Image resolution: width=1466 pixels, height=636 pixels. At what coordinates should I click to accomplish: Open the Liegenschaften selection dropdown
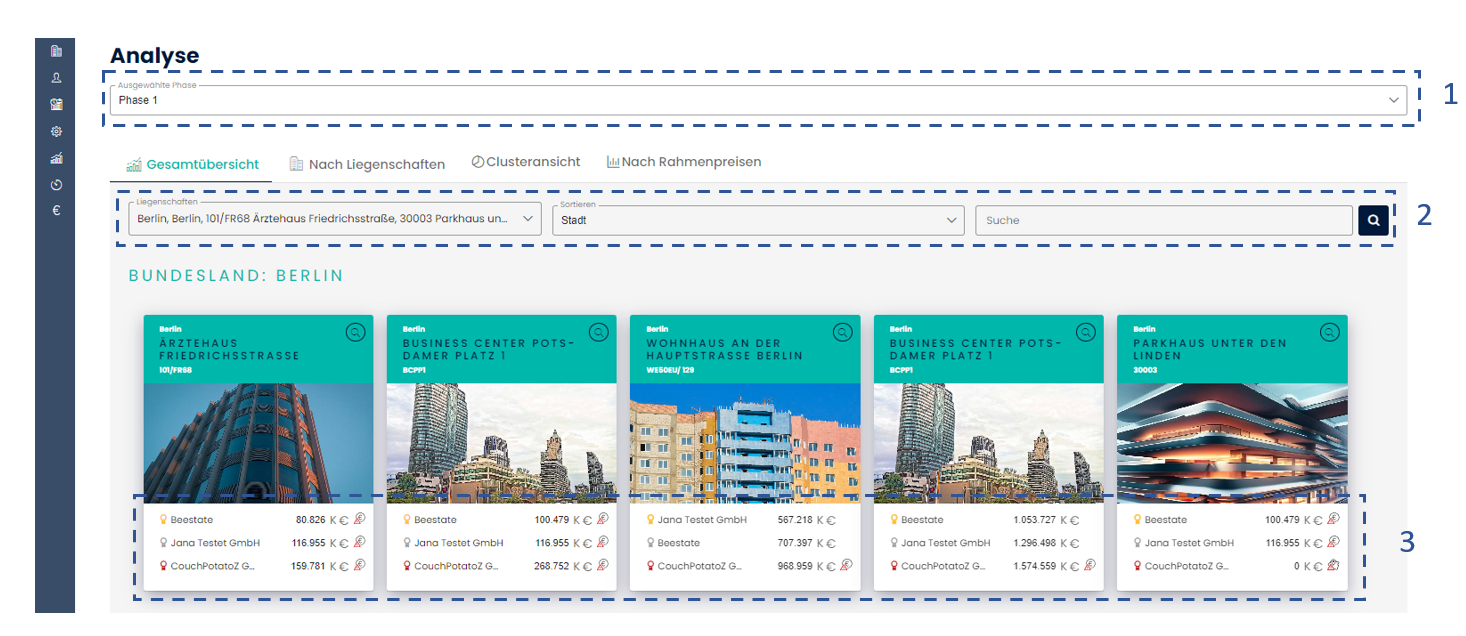click(x=335, y=220)
